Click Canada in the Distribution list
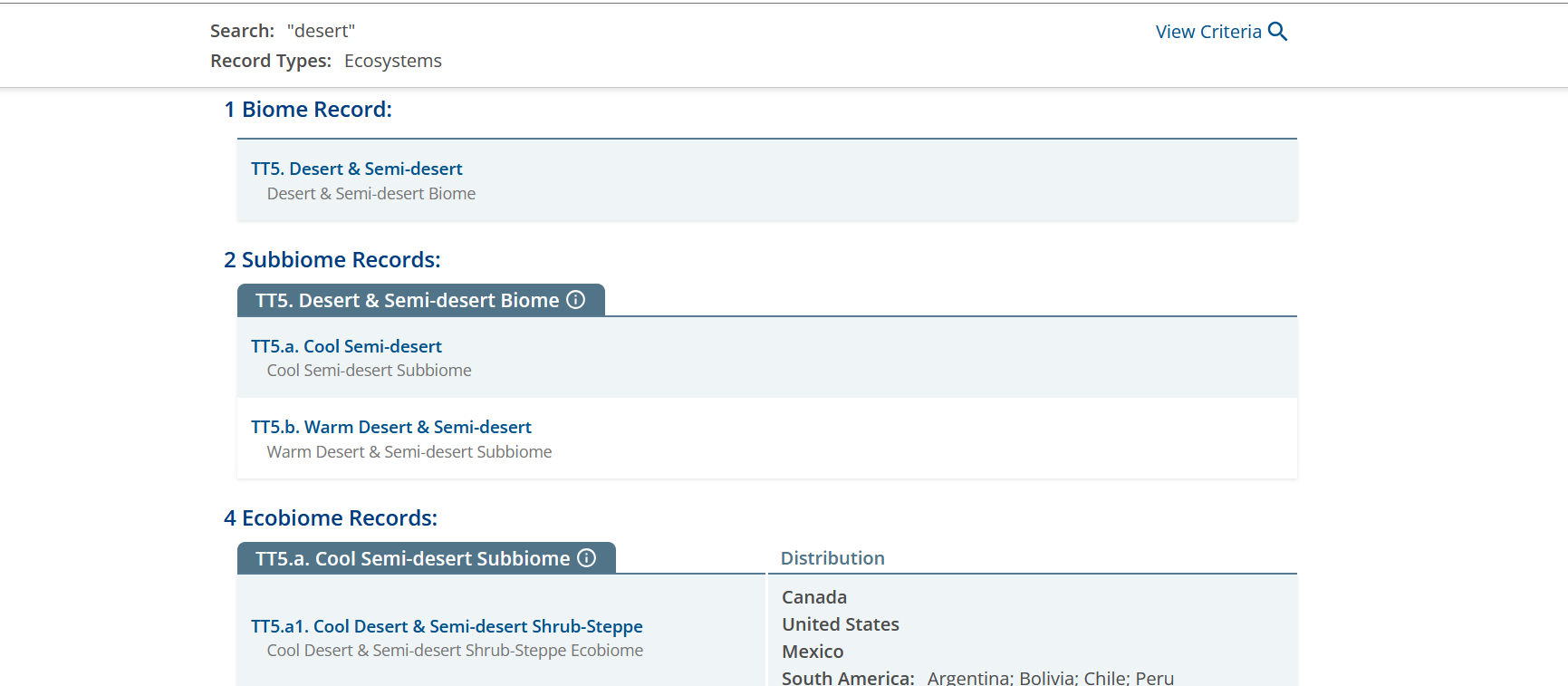The image size is (1568, 686). (814, 597)
